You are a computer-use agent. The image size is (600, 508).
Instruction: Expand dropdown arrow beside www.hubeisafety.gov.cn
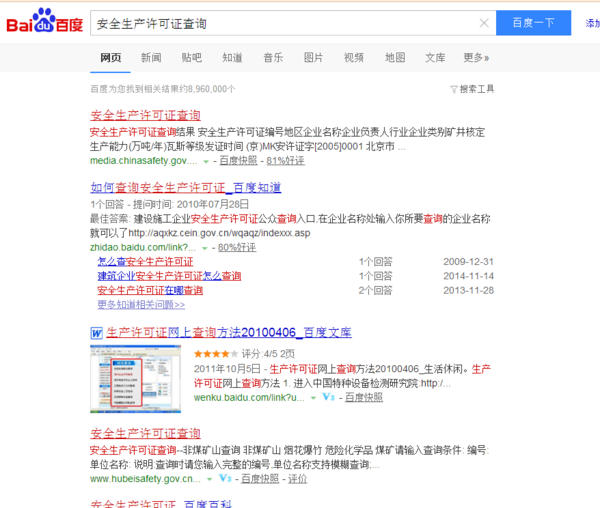[209, 479]
